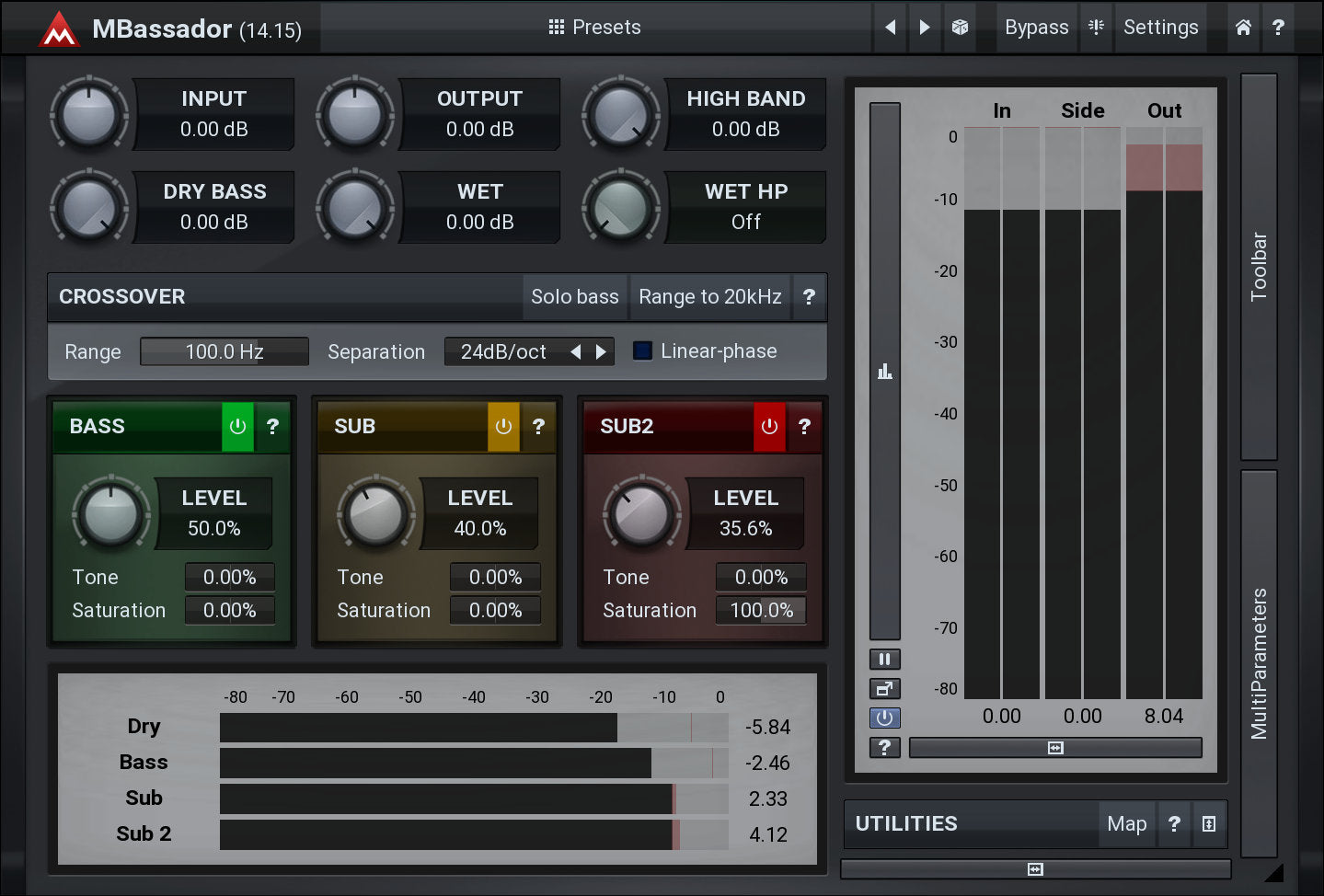Screen dimensions: 1324x896
Task: Load the previous preset arrow
Action: [x=890, y=28]
